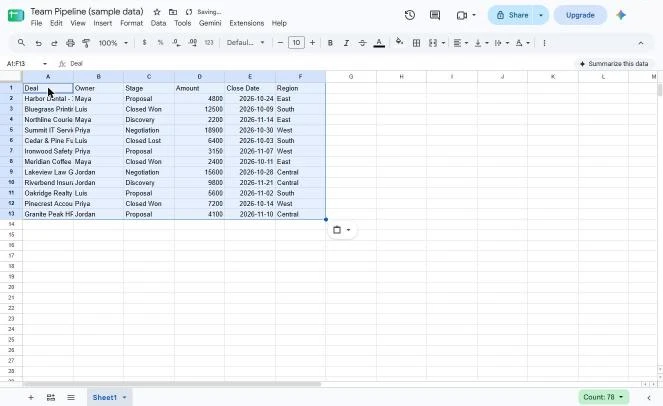Open the View menu
663x406 pixels.
click(78, 23)
